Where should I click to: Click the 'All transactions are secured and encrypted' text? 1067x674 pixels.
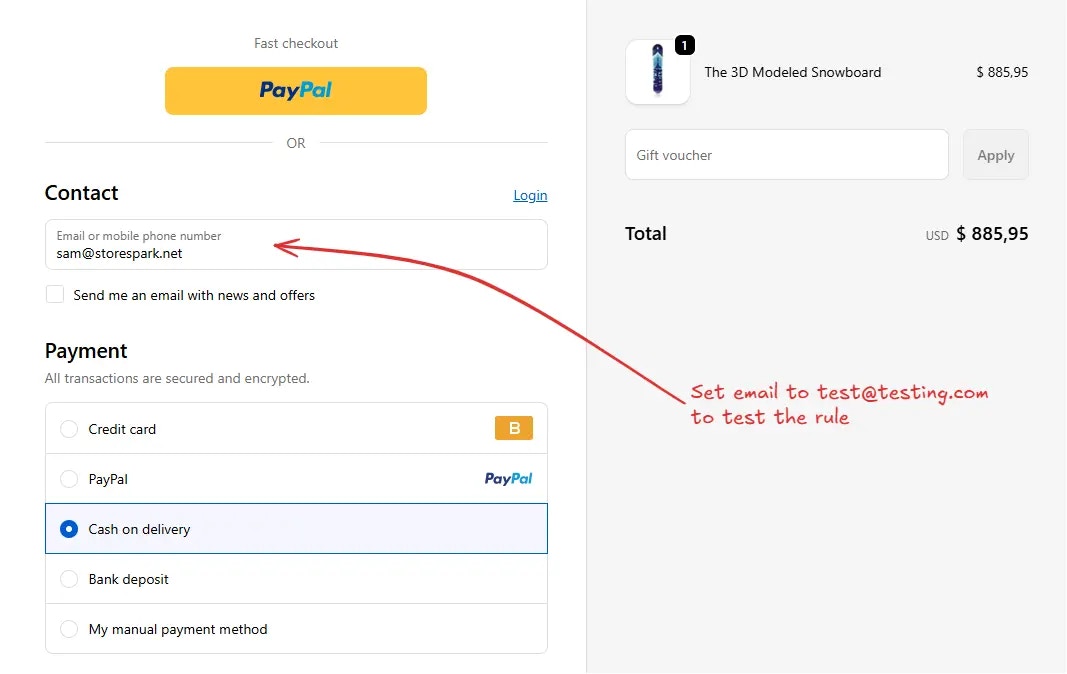(x=177, y=378)
